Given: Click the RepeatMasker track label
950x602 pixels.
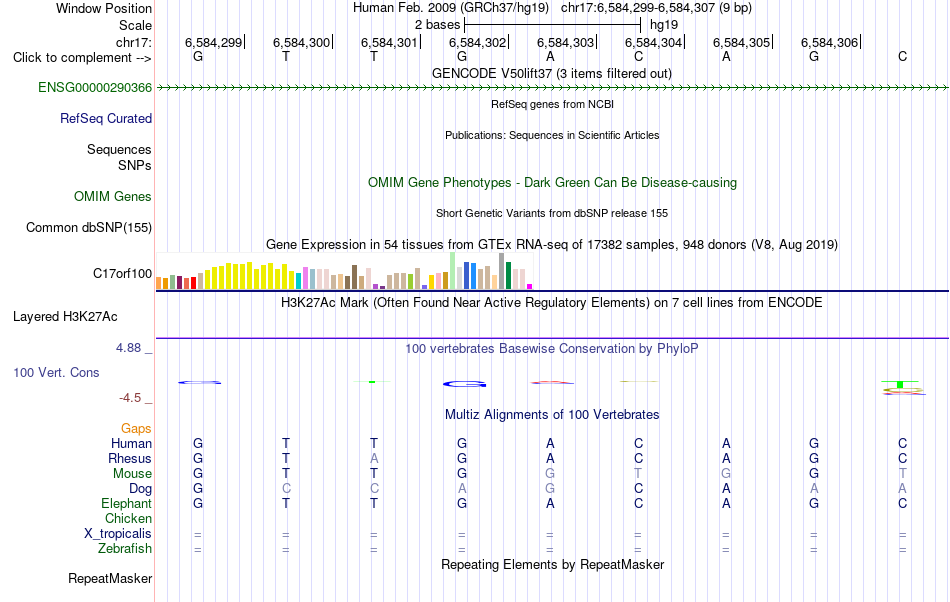Looking at the screenshot, I should (x=110, y=579).
